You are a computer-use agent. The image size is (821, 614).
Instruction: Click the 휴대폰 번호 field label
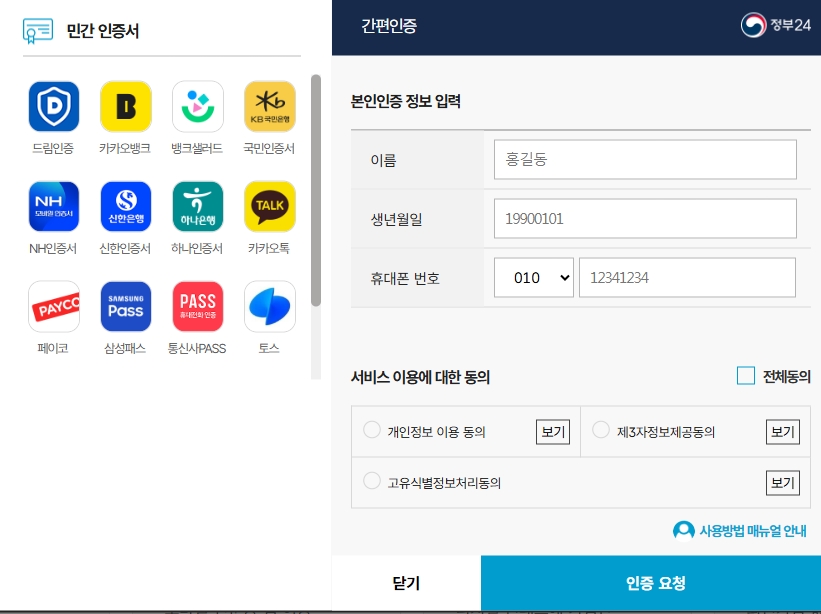(405, 278)
